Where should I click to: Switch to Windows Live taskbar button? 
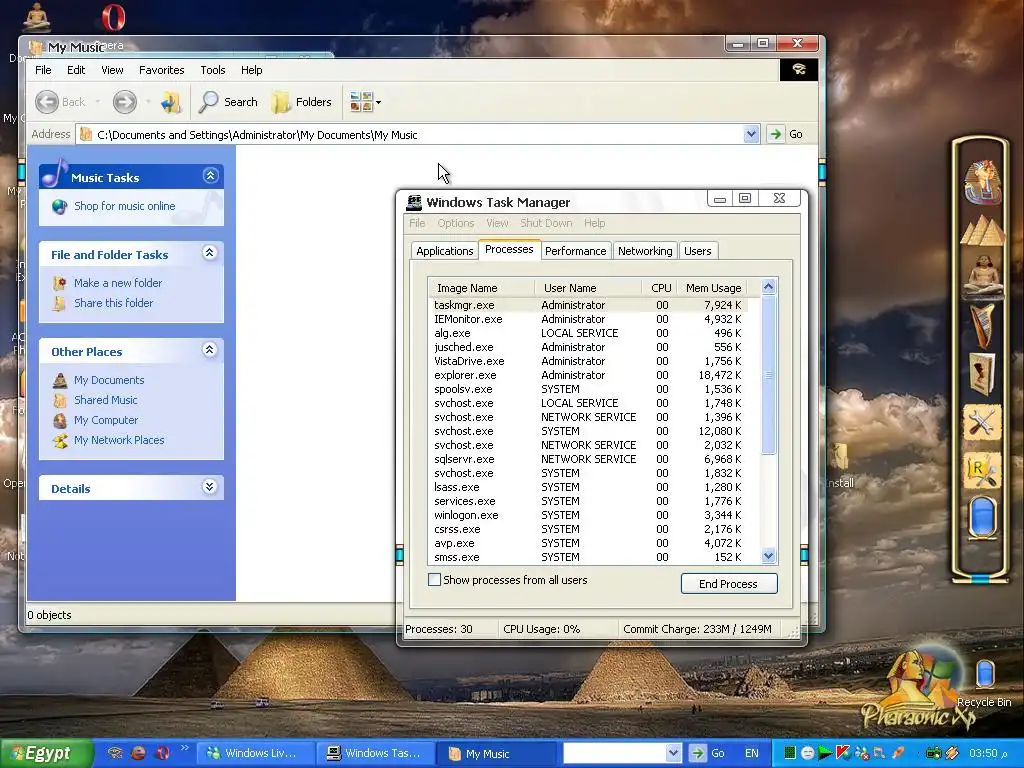(x=255, y=753)
